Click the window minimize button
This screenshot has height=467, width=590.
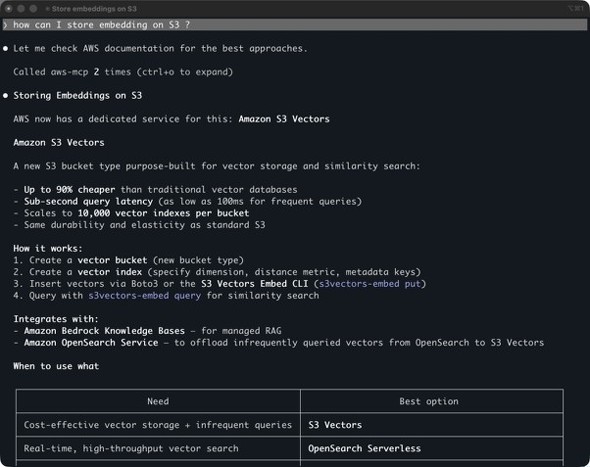(x=21, y=8)
